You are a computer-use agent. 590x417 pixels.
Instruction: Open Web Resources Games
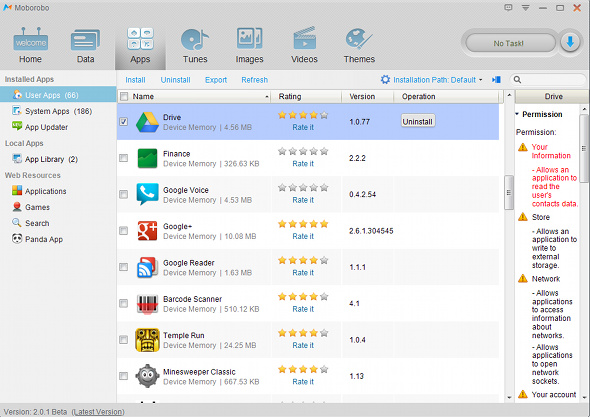[58, 207]
